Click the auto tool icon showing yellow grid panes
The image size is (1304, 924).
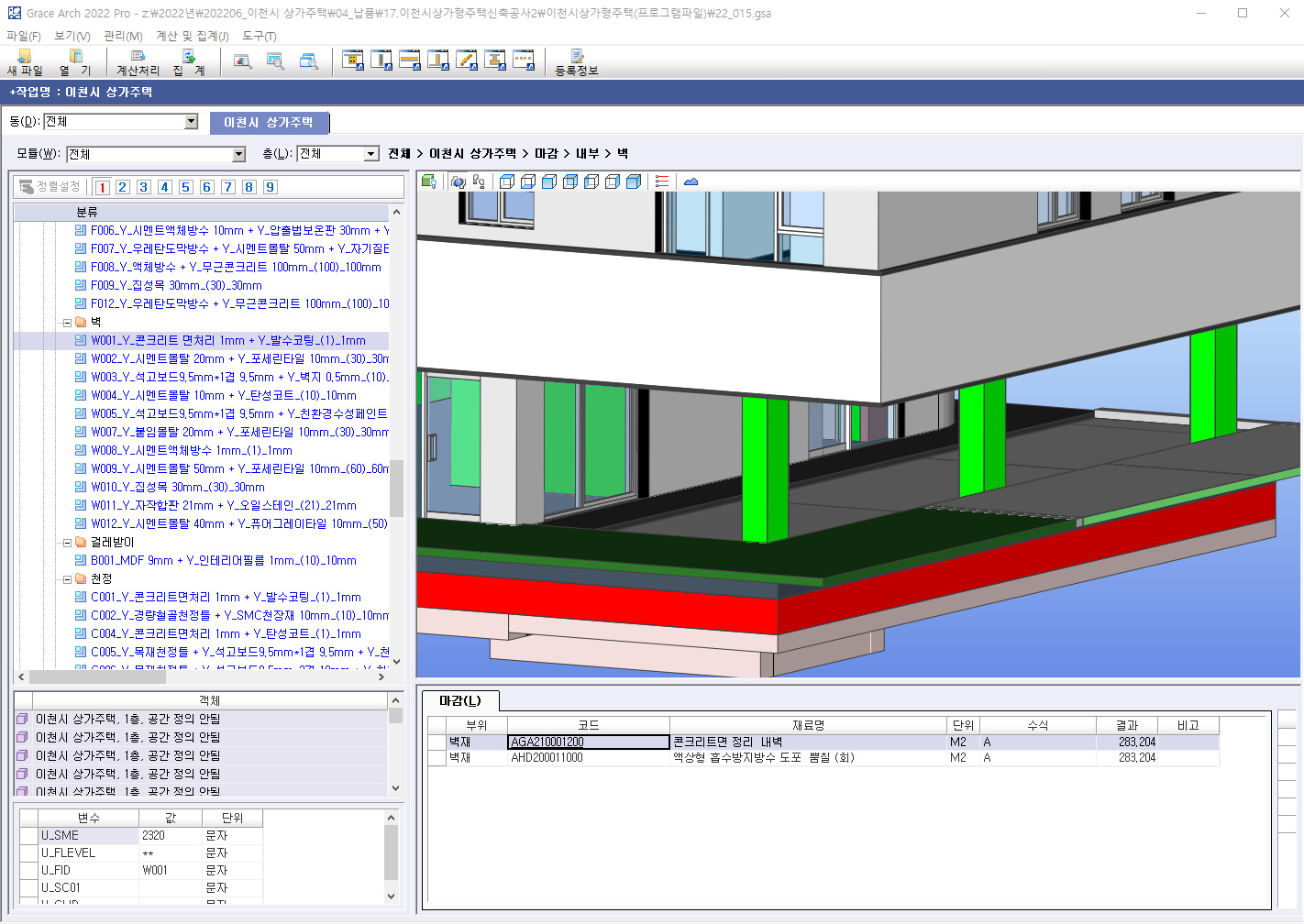tap(352, 61)
